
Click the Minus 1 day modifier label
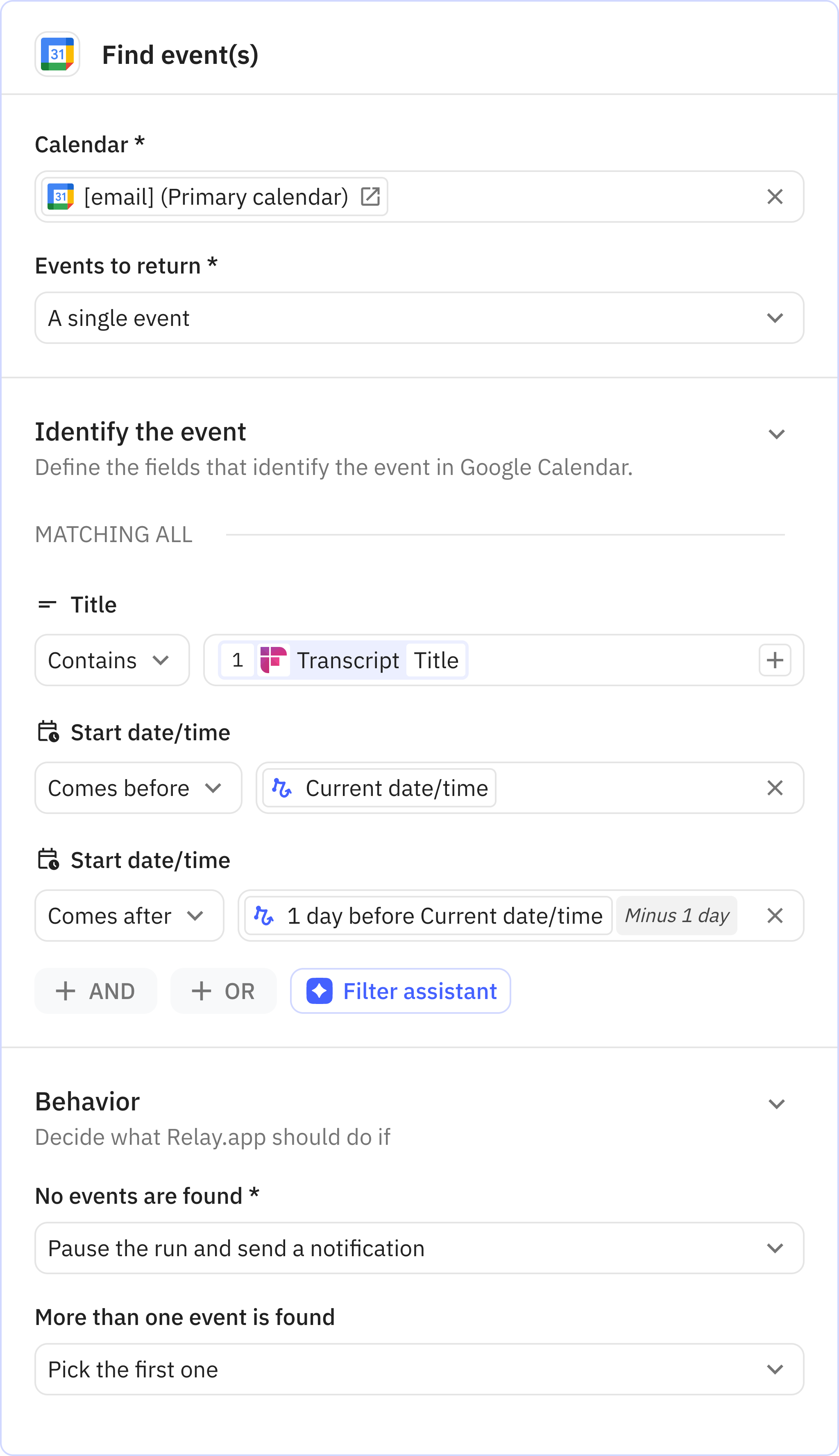(676, 915)
